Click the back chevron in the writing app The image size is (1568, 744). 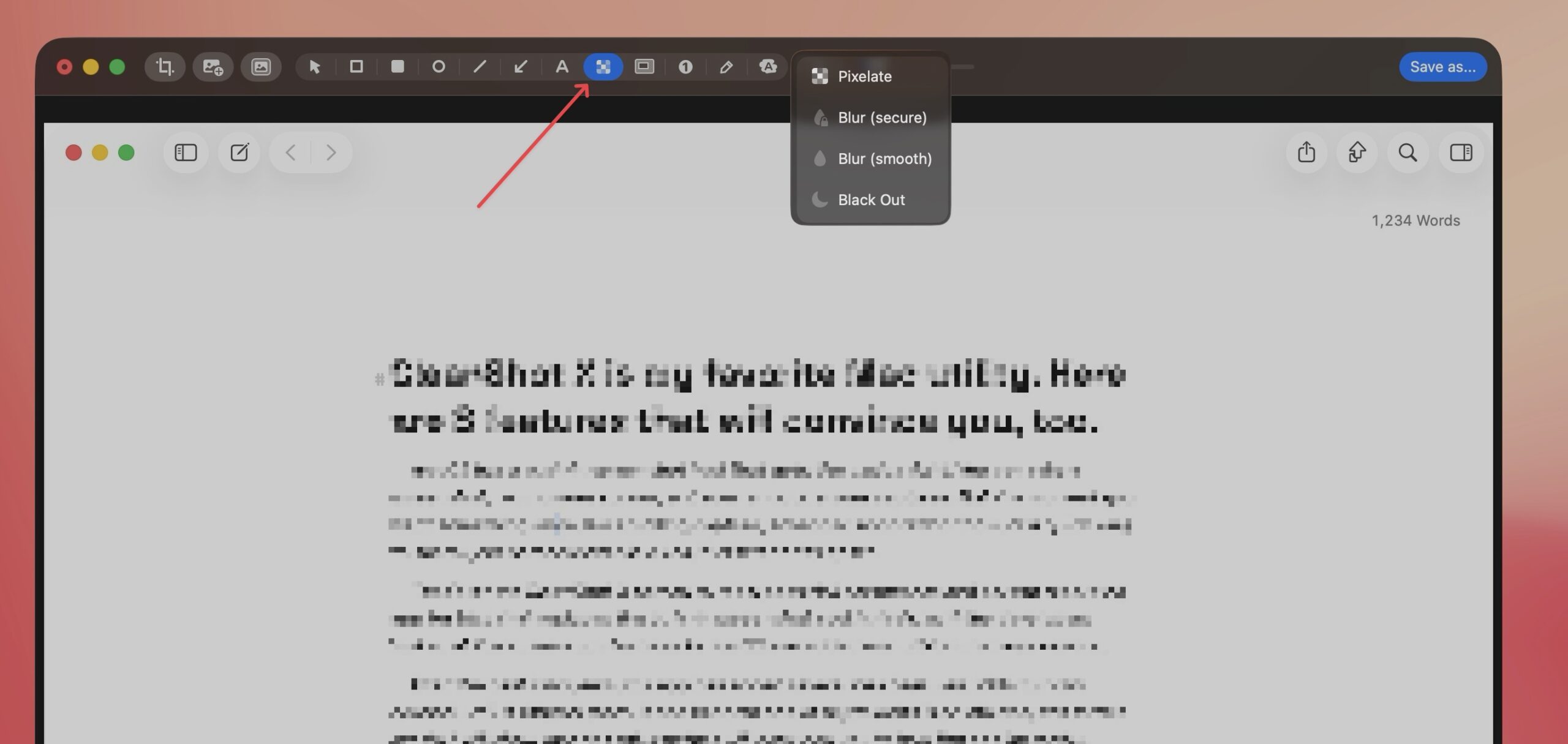(291, 152)
